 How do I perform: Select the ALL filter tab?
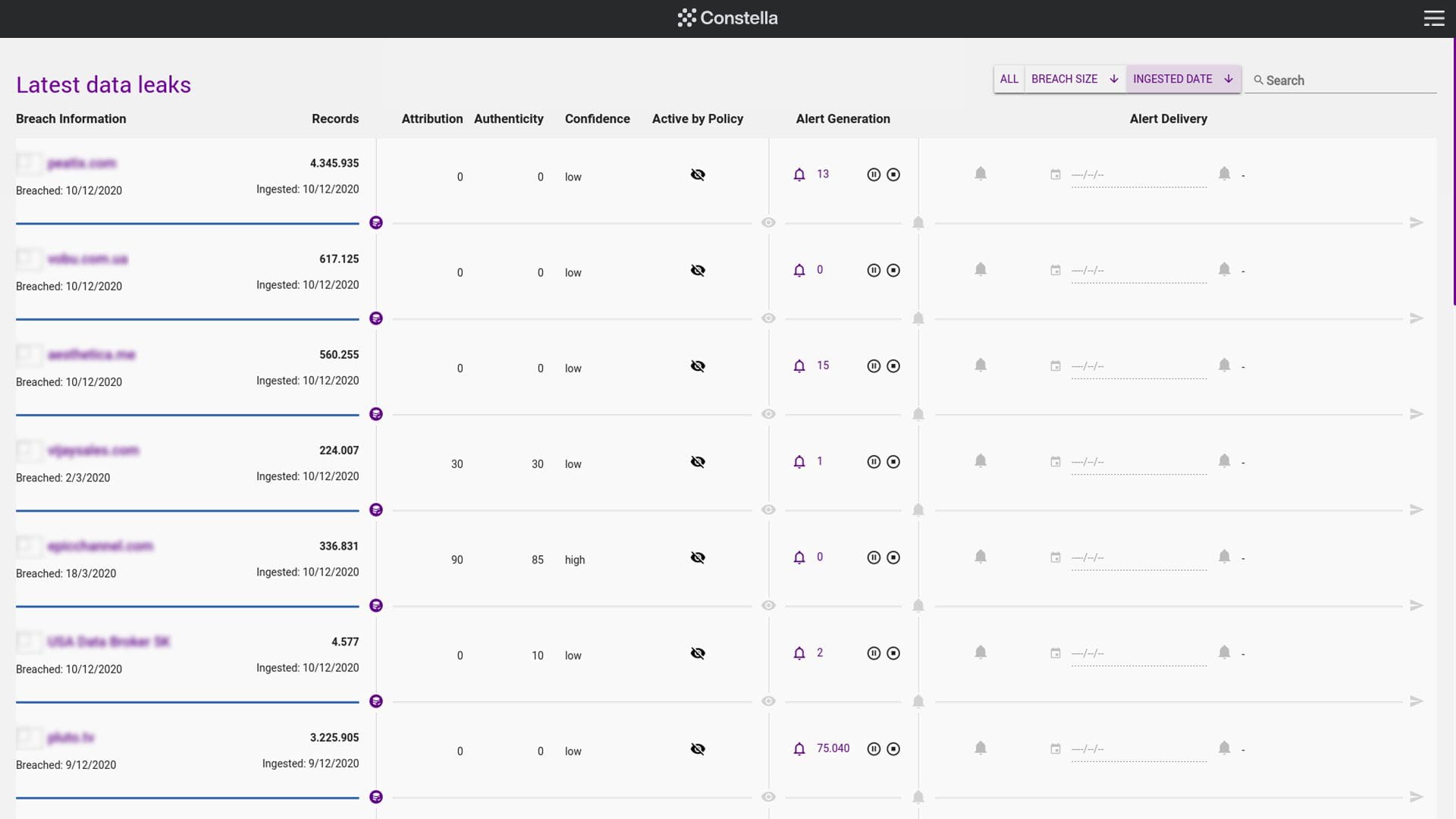click(1009, 79)
